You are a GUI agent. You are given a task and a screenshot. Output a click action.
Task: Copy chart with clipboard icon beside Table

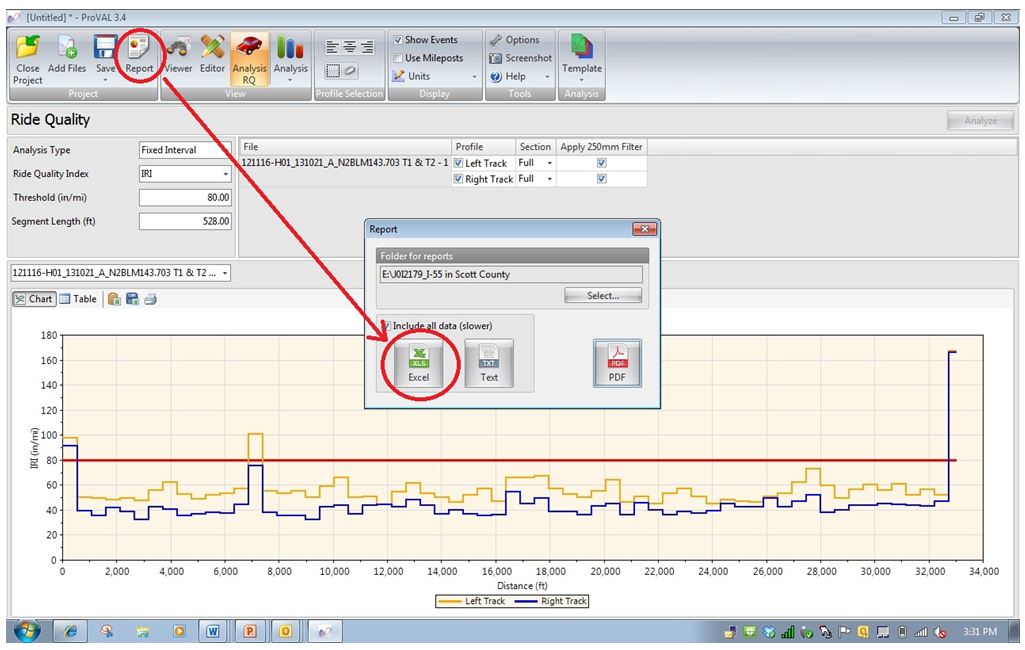tap(114, 299)
